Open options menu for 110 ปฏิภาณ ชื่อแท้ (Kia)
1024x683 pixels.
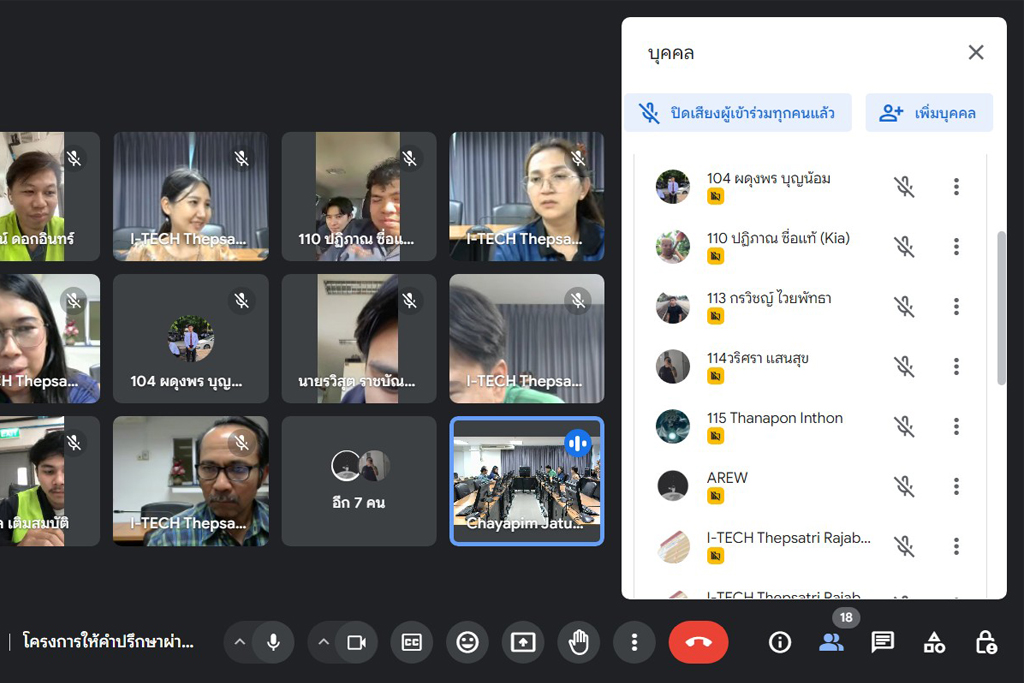[956, 247]
